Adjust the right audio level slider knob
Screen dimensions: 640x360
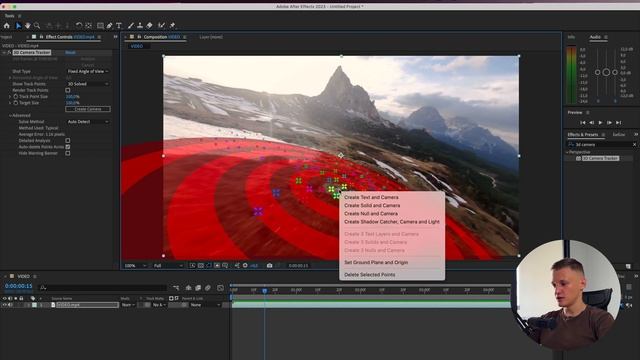pyautogui.click(x=615, y=72)
